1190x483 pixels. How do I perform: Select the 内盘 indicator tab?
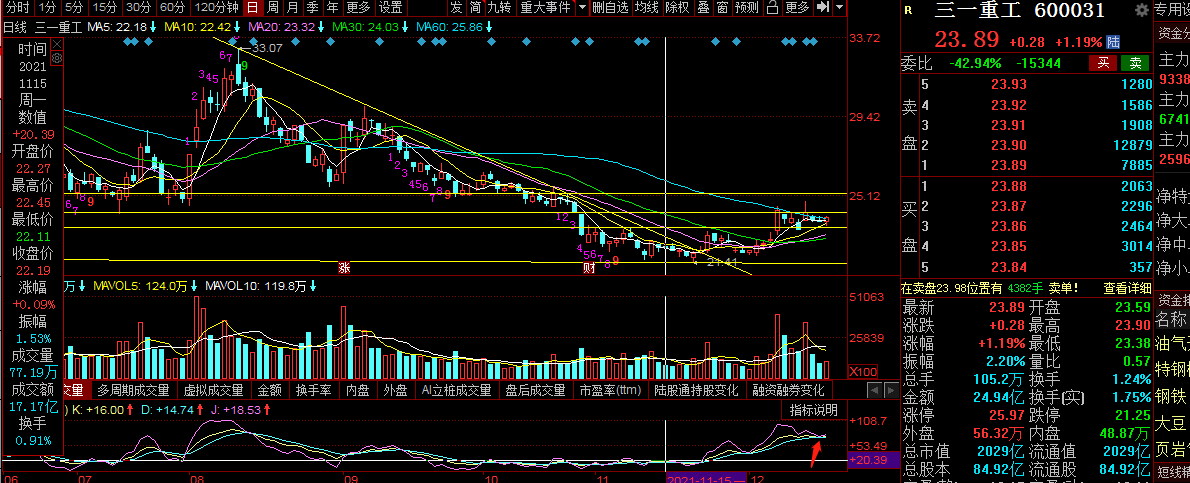(x=357, y=390)
